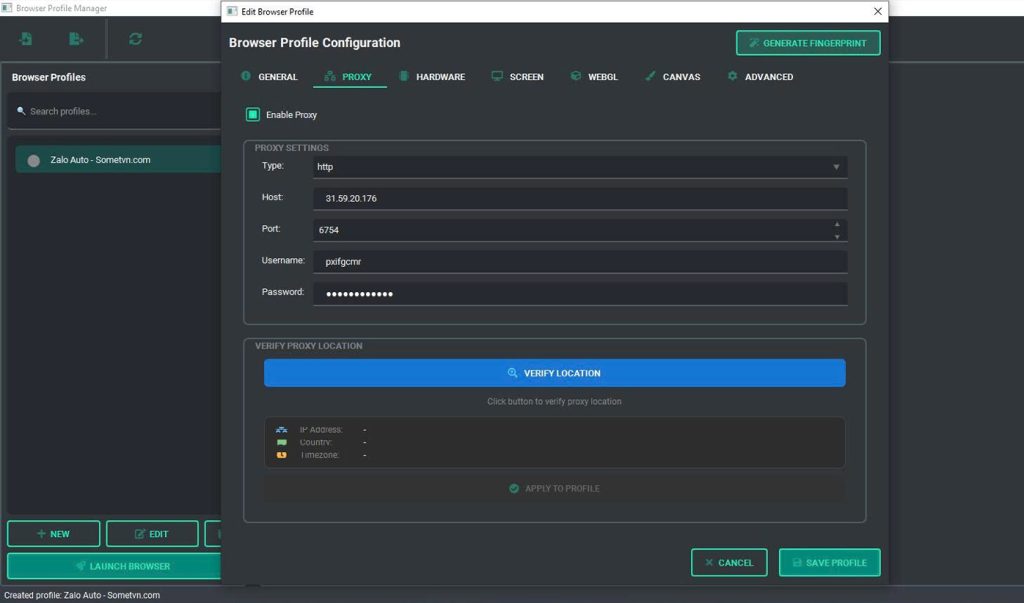Click the WebGL tab cube icon
This screenshot has width=1024, height=603.
point(576,76)
